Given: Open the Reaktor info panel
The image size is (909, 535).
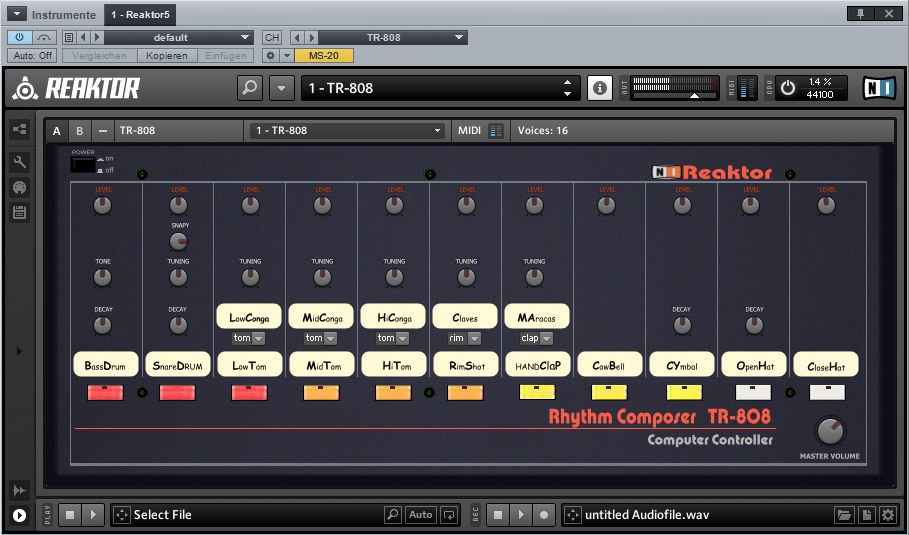Looking at the screenshot, I should click(x=599, y=88).
